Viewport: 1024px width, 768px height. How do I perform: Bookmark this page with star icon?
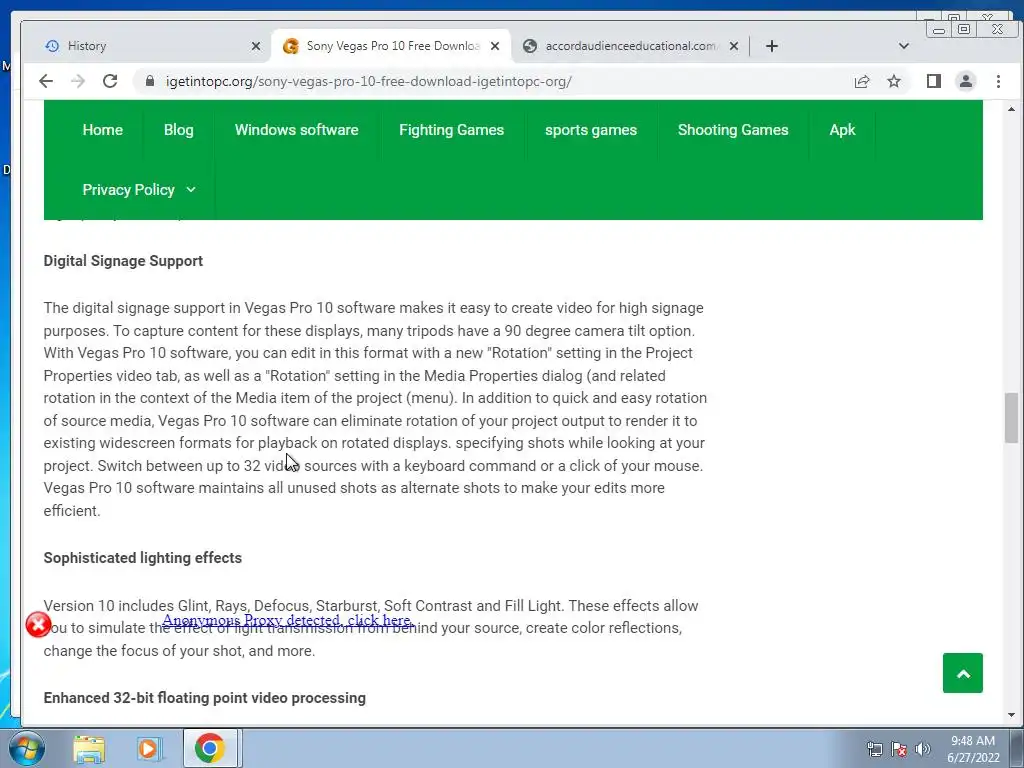point(893,81)
